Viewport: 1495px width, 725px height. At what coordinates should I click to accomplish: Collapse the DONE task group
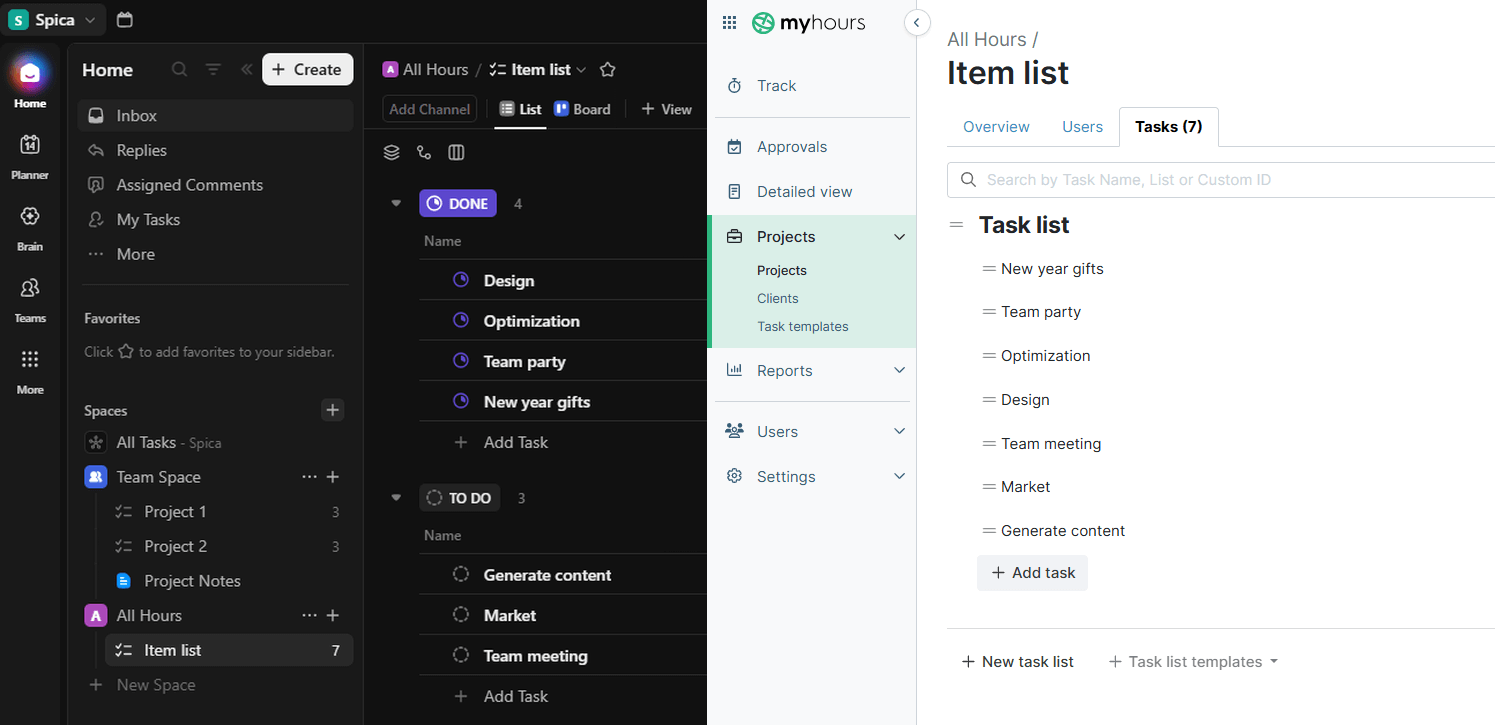396,202
